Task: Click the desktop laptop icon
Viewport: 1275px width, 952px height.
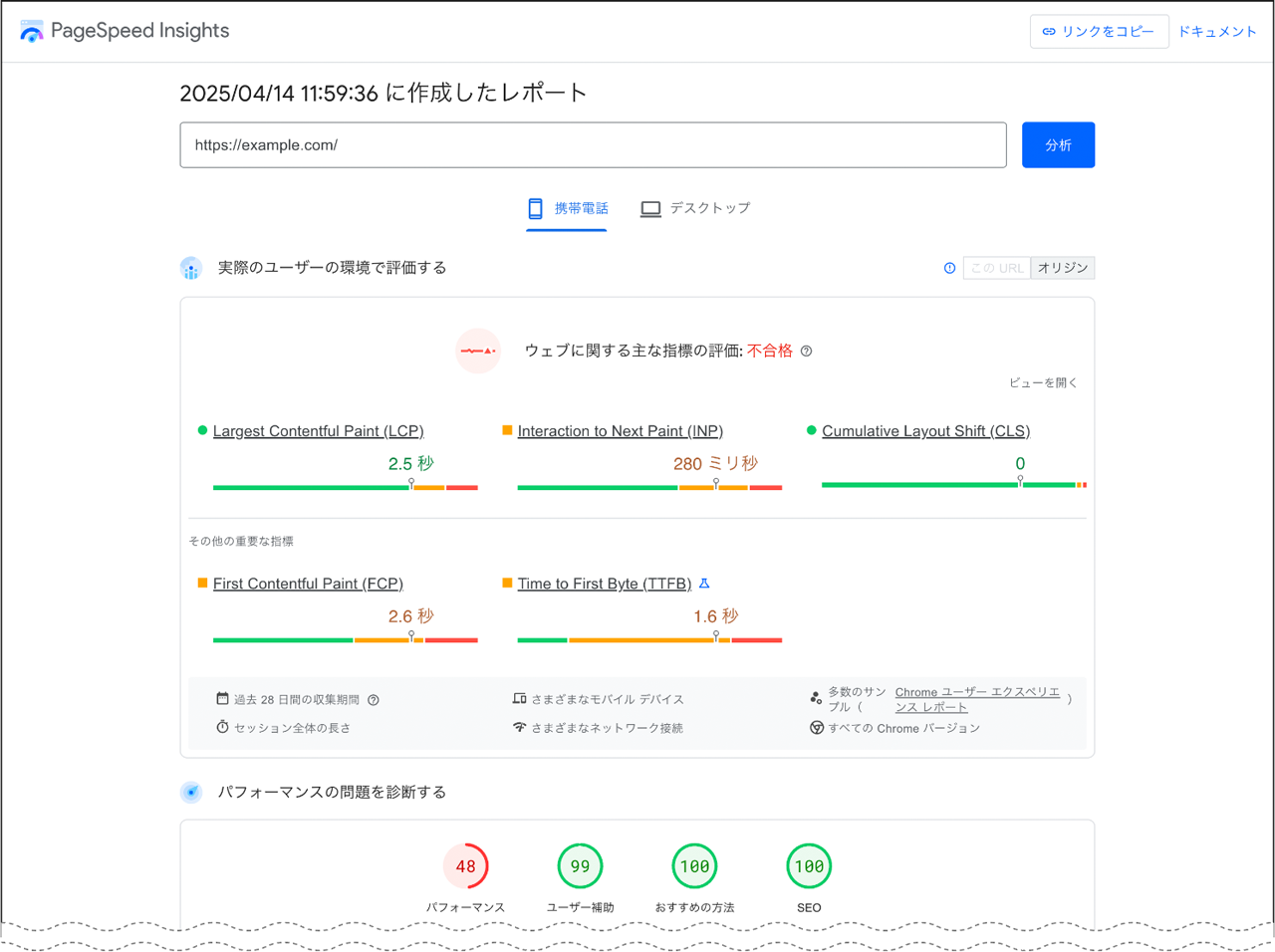Action: point(650,209)
